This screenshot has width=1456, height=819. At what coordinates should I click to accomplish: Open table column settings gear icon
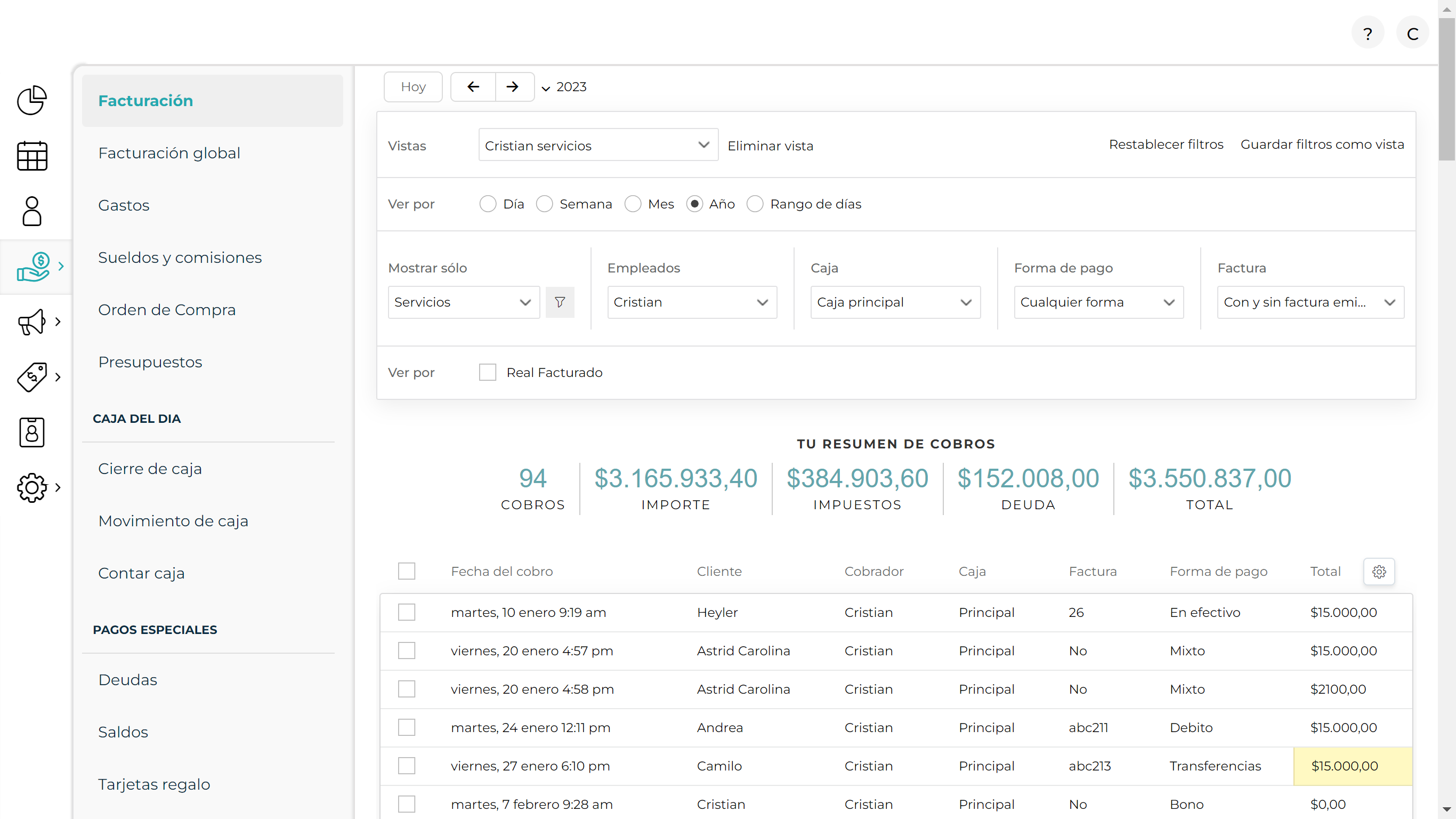pyautogui.click(x=1379, y=572)
